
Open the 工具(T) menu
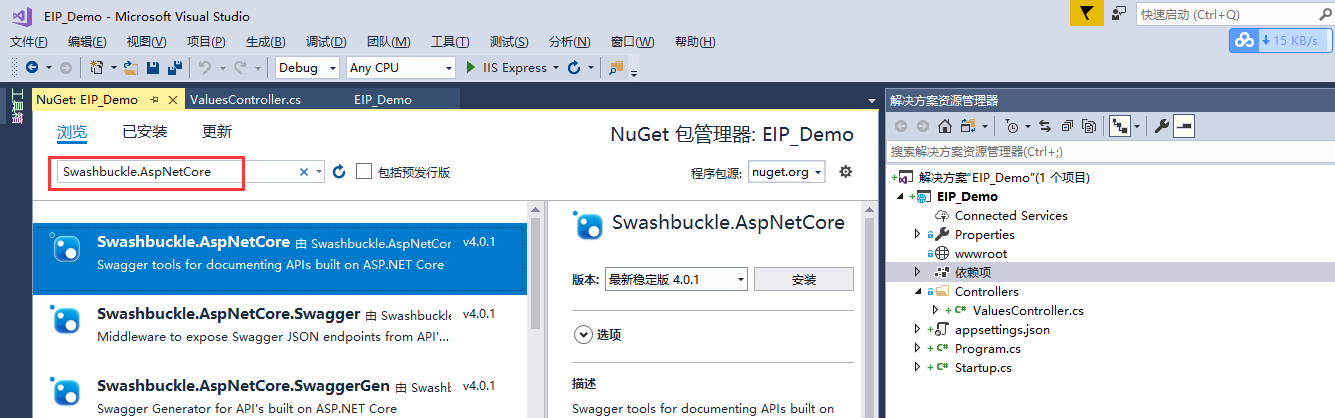[450, 42]
